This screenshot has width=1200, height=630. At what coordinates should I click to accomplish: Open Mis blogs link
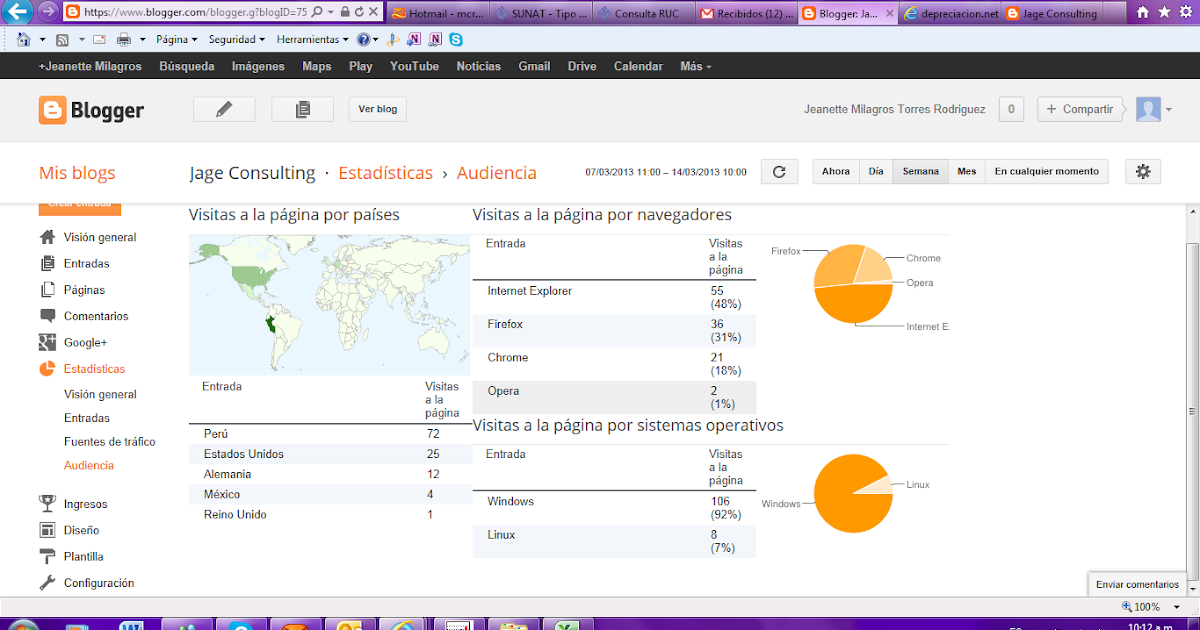click(x=77, y=173)
